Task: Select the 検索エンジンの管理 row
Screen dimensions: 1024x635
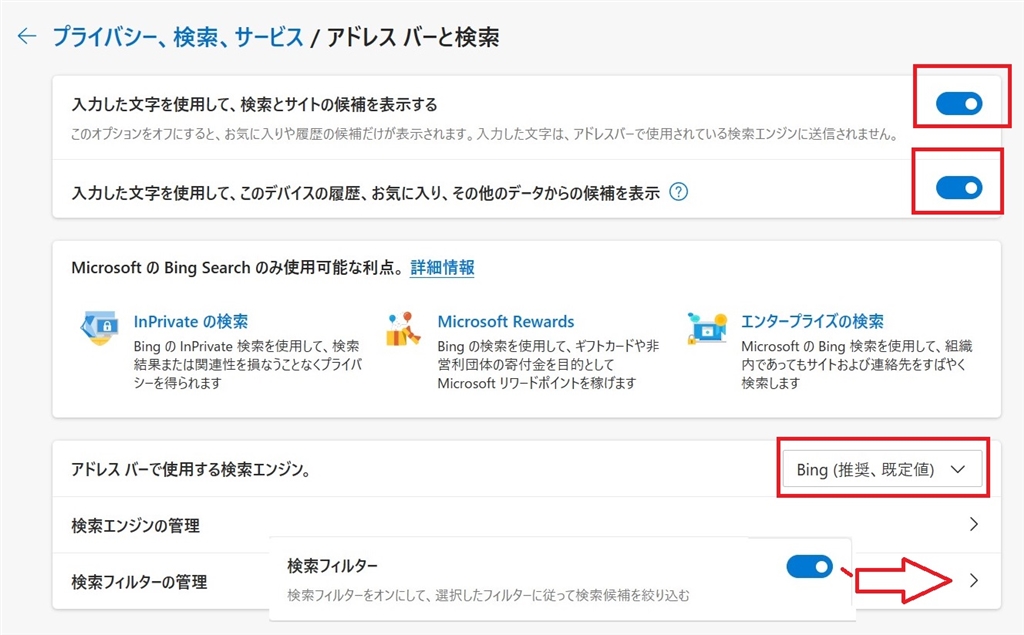Action: (136, 525)
